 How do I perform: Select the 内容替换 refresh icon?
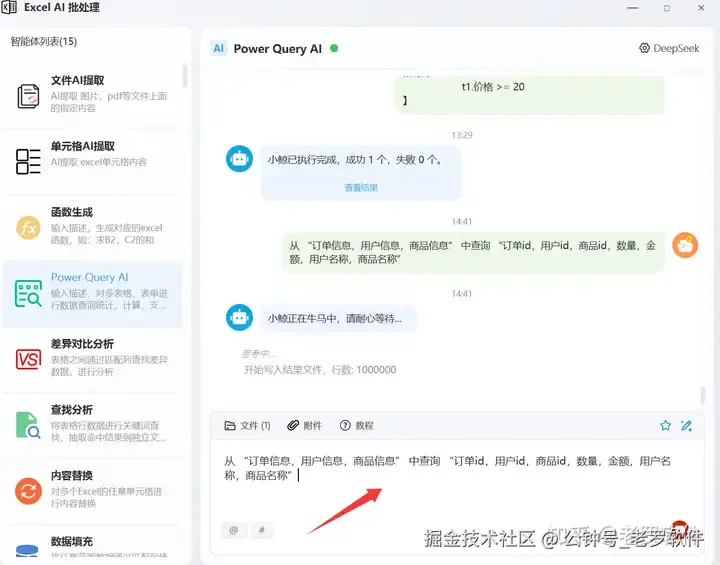pyautogui.click(x=28, y=491)
